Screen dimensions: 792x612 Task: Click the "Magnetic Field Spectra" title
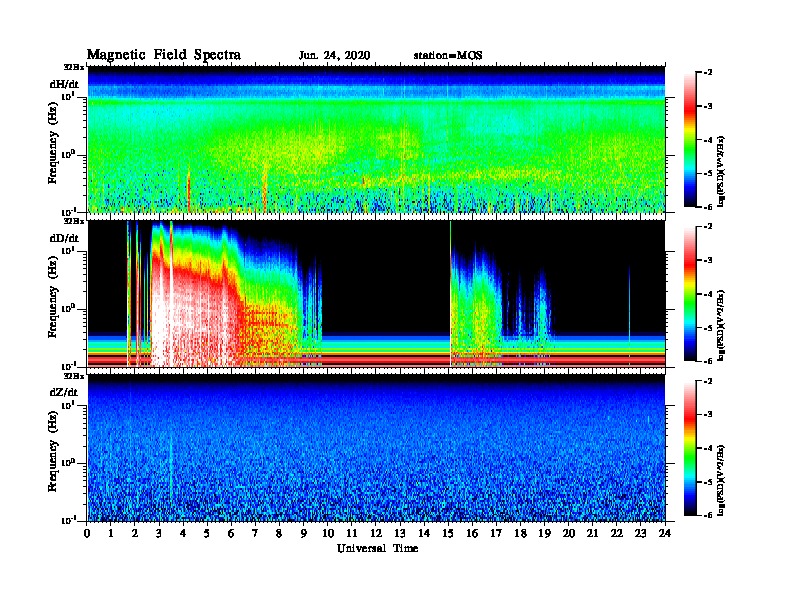164,55
